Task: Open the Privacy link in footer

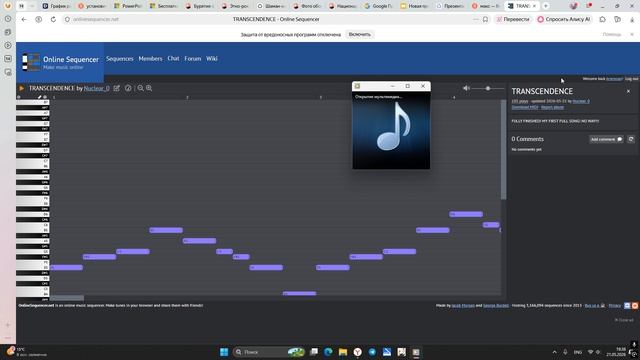Action: [615, 305]
